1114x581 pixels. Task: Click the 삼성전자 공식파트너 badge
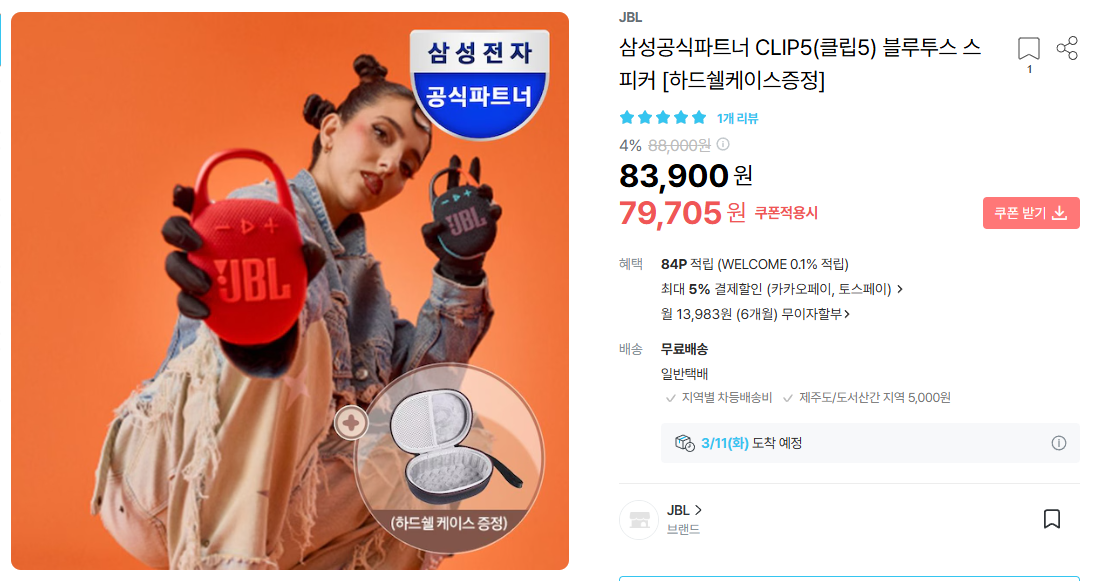click(x=480, y=84)
